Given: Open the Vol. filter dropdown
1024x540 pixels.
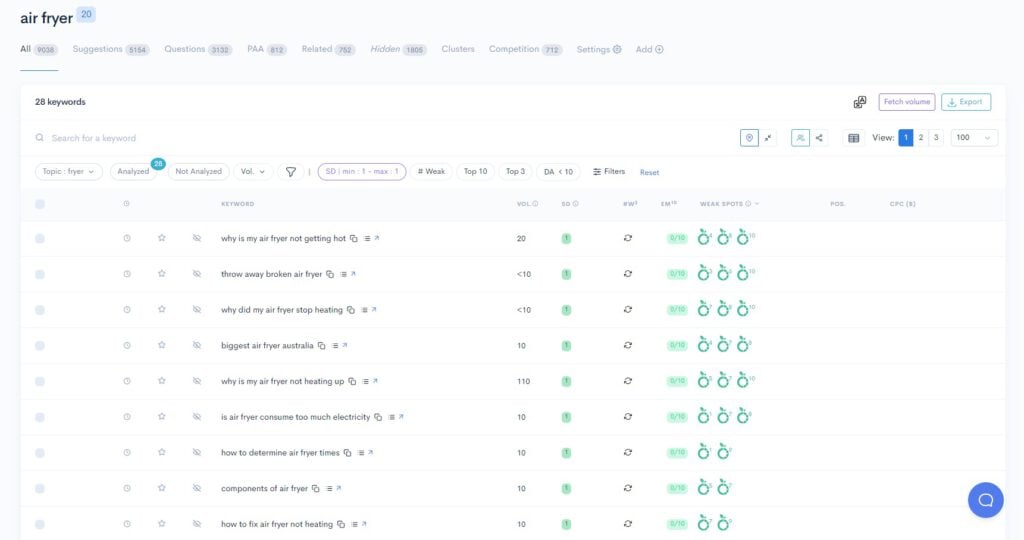Looking at the screenshot, I should 254,172.
